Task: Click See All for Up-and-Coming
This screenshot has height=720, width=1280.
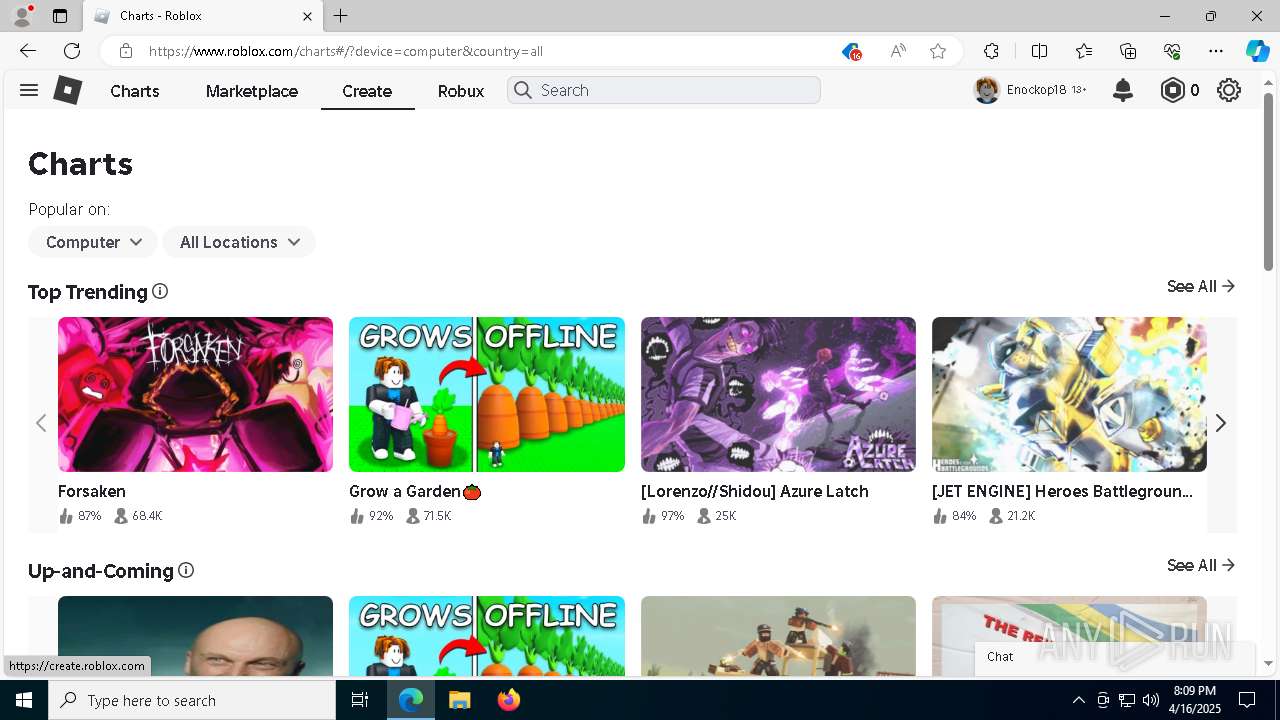Action: tap(1201, 565)
